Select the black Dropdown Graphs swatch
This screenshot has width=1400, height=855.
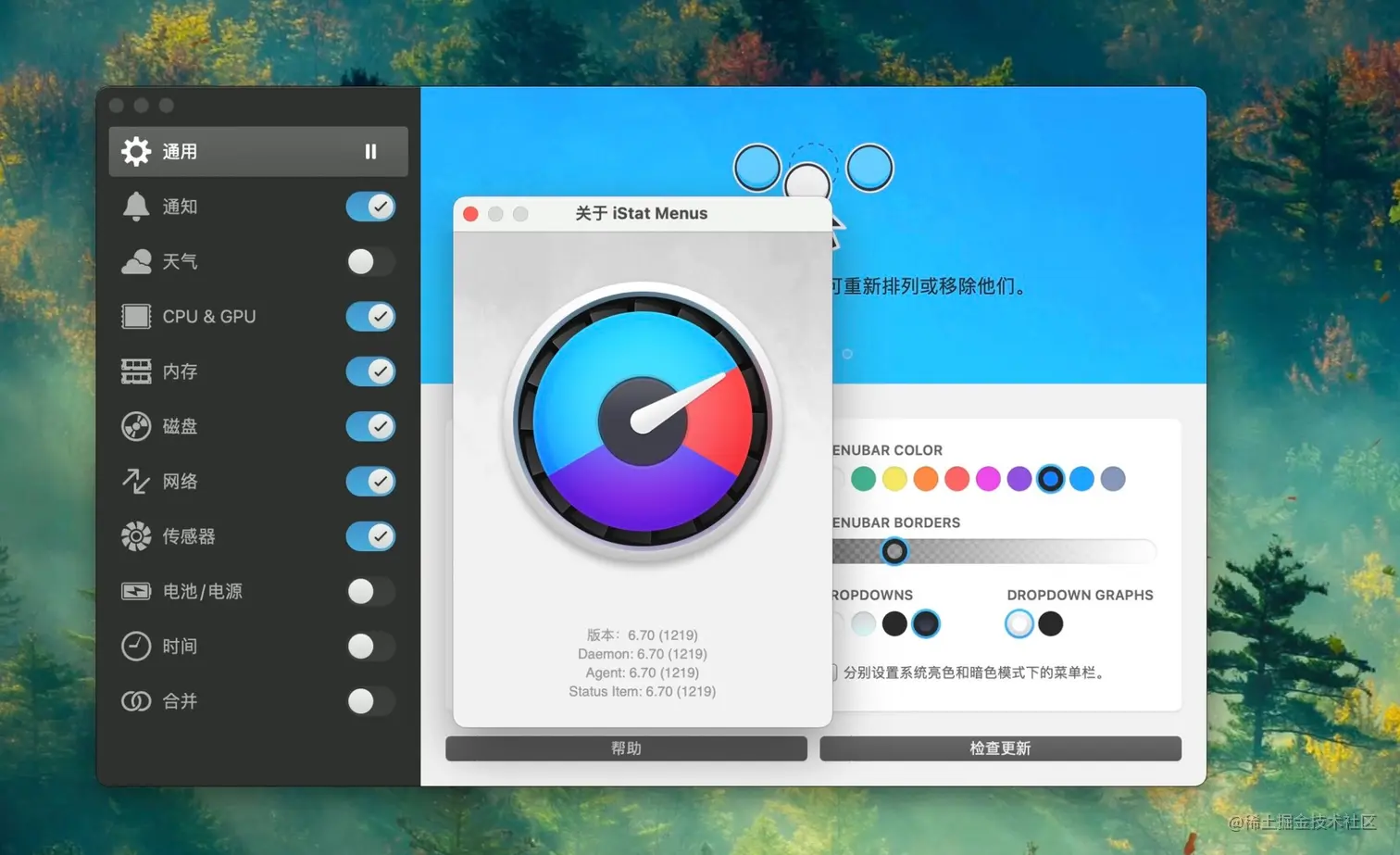tap(1051, 624)
